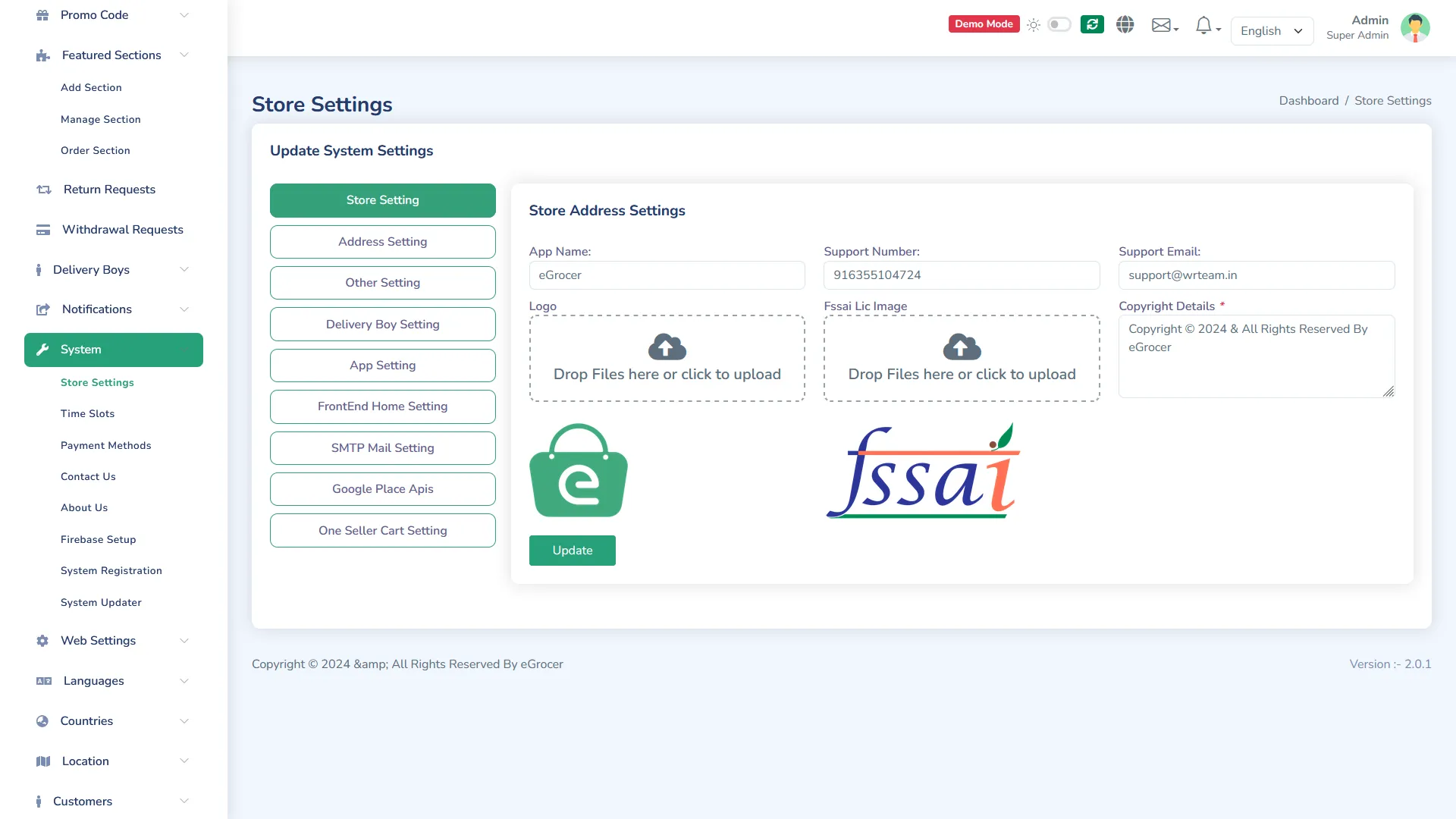Click the Return Requests retweet icon
Viewport: 1456px width, 819px height.
(x=44, y=190)
